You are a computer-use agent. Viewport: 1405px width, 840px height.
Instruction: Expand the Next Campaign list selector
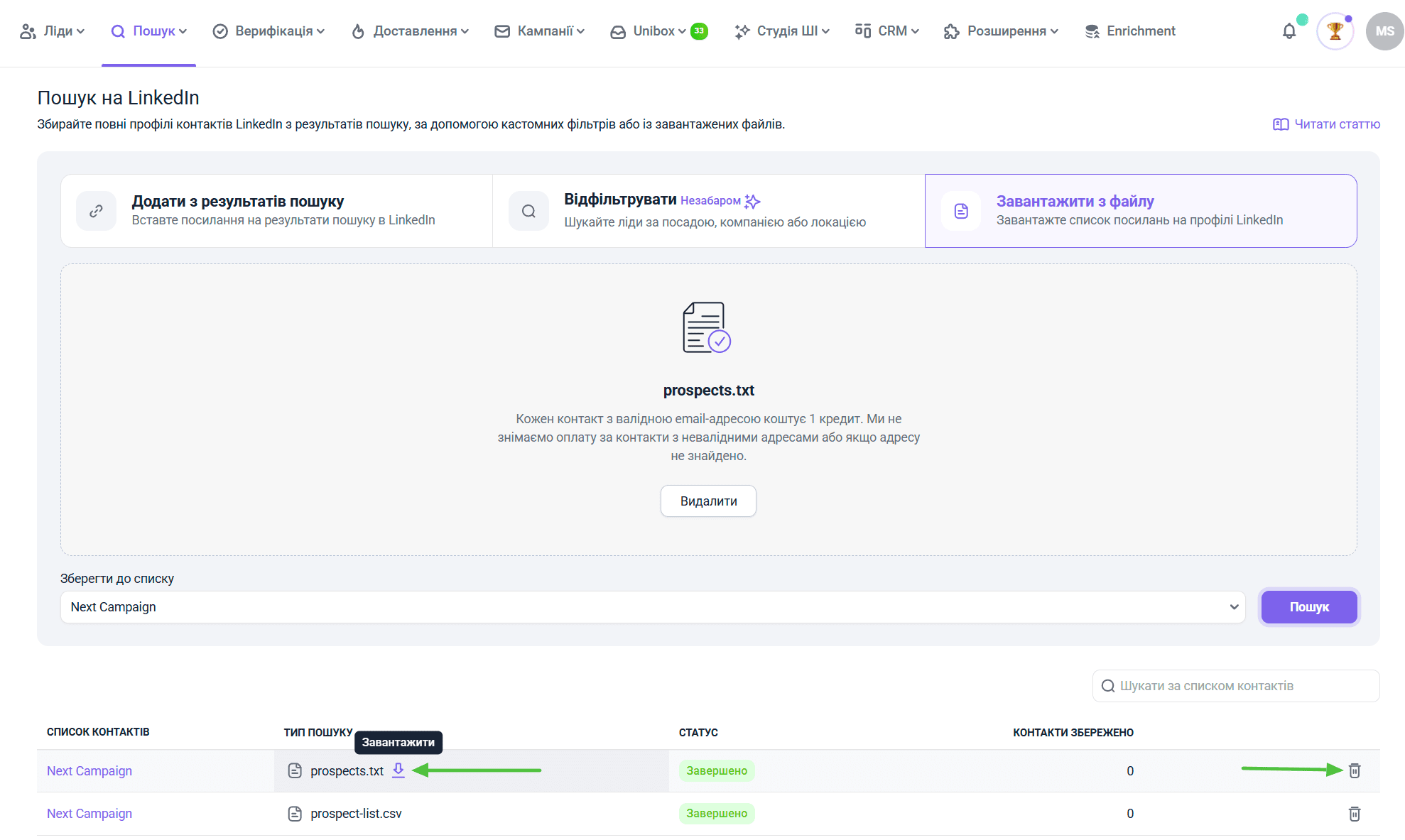point(652,607)
